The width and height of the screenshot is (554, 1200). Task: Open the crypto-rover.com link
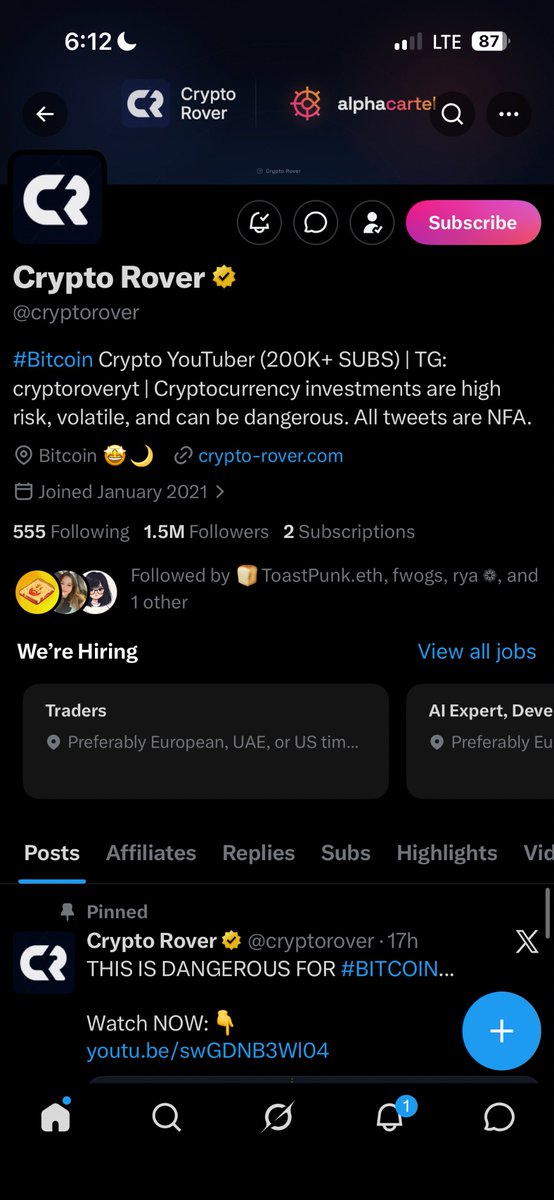pyautogui.click(x=270, y=456)
